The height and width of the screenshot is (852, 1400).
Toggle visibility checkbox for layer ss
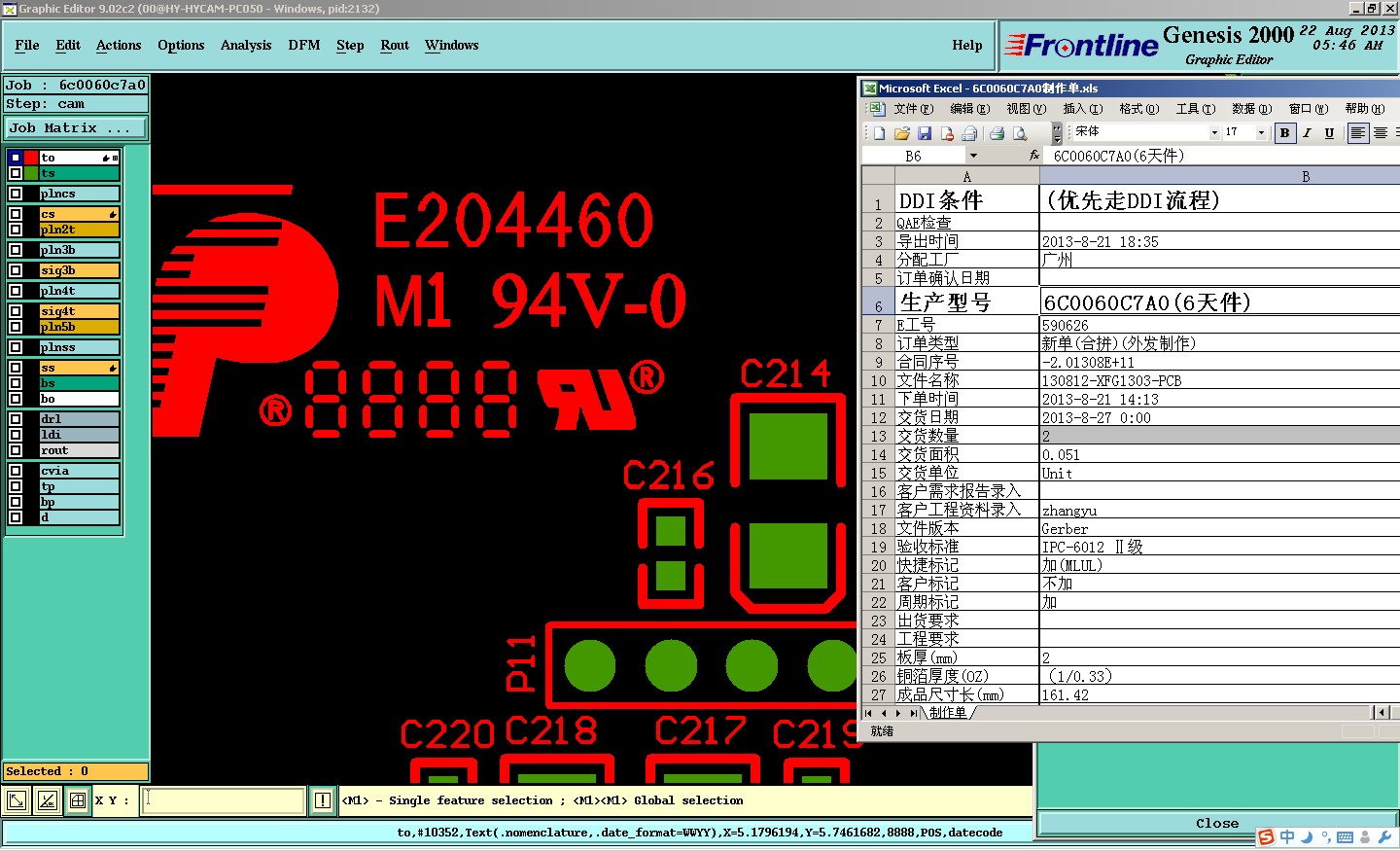coord(16,368)
